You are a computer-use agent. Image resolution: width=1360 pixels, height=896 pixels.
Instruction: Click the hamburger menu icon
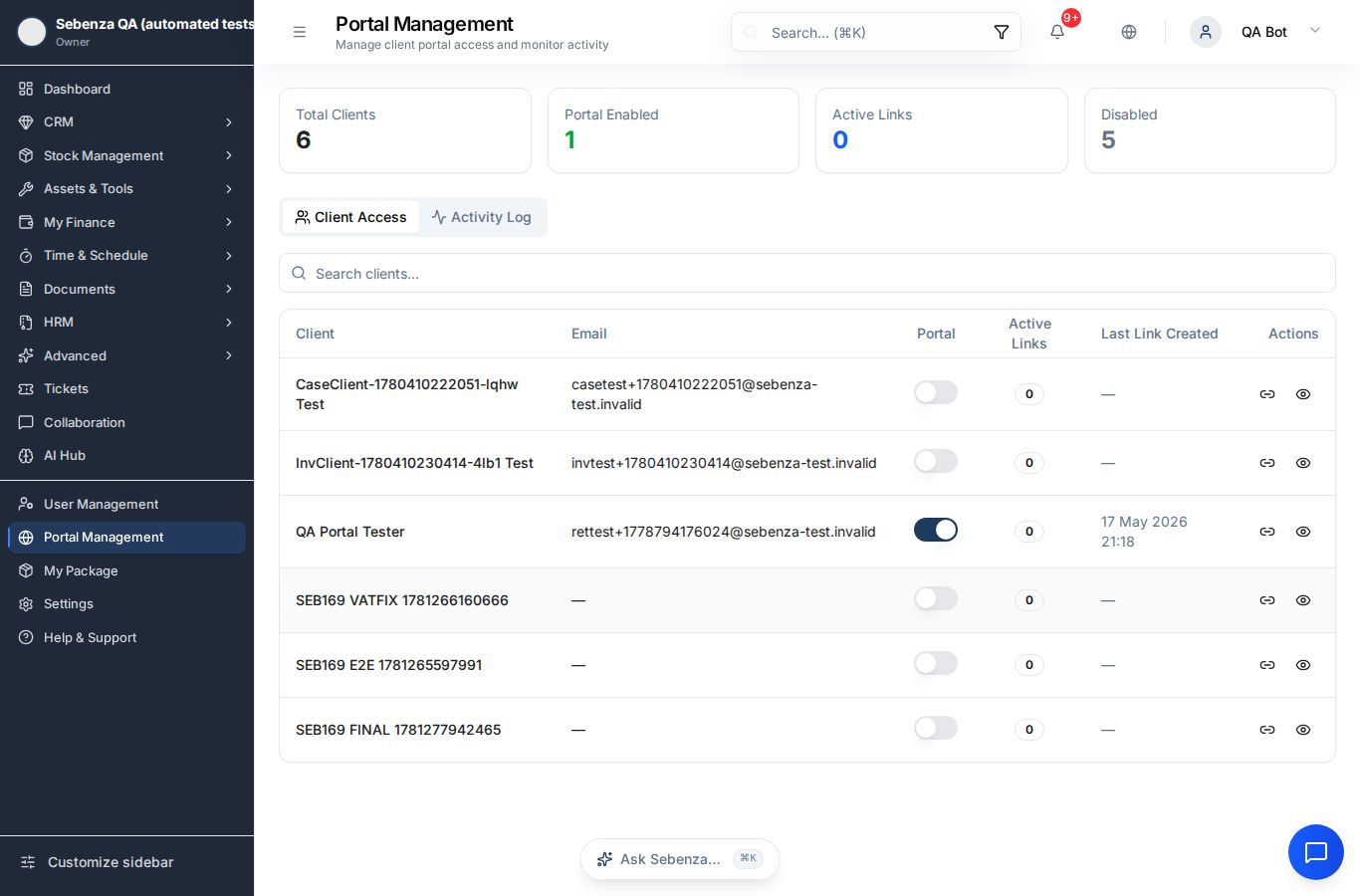pyautogui.click(x=300, y=32)
